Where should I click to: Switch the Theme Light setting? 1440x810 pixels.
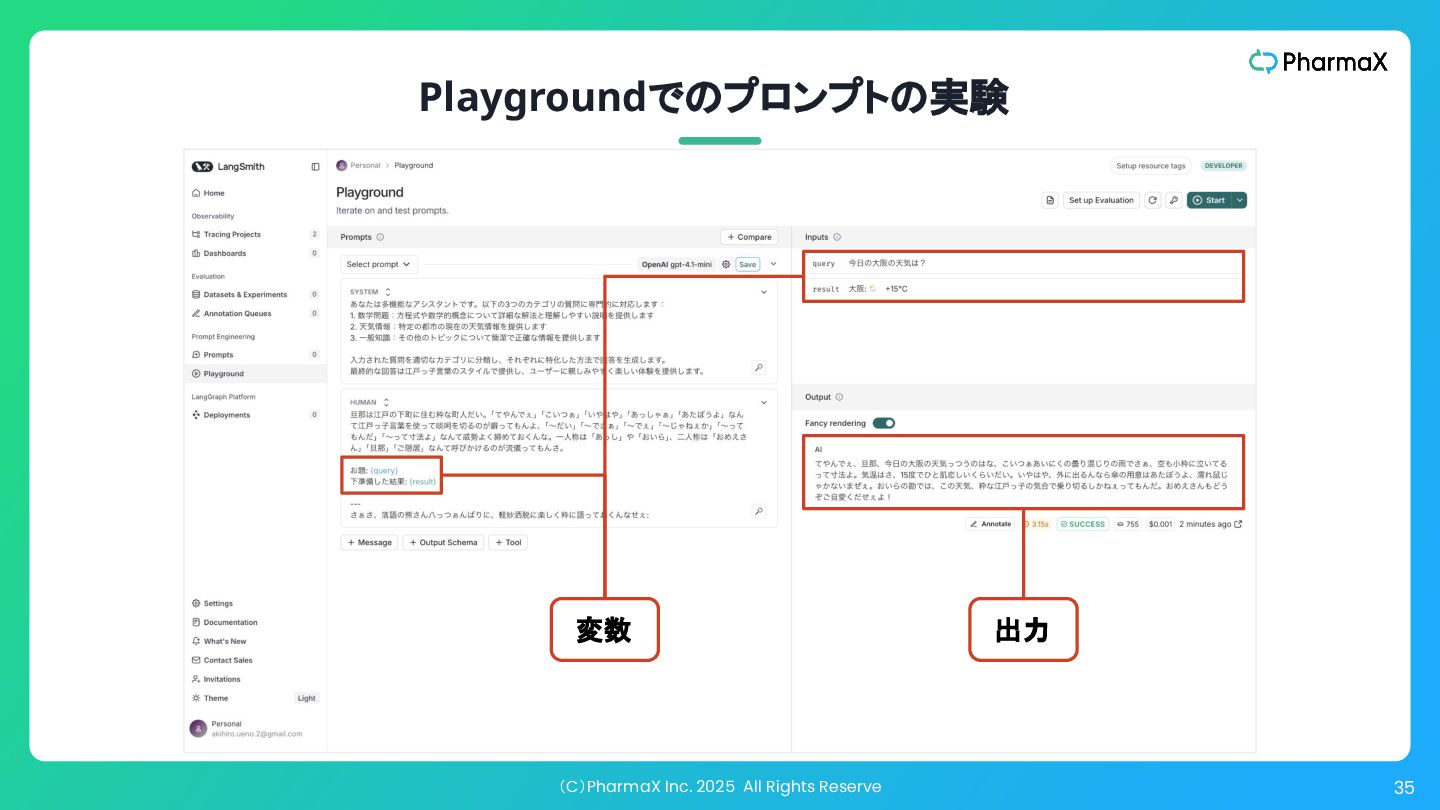point(306,698)
